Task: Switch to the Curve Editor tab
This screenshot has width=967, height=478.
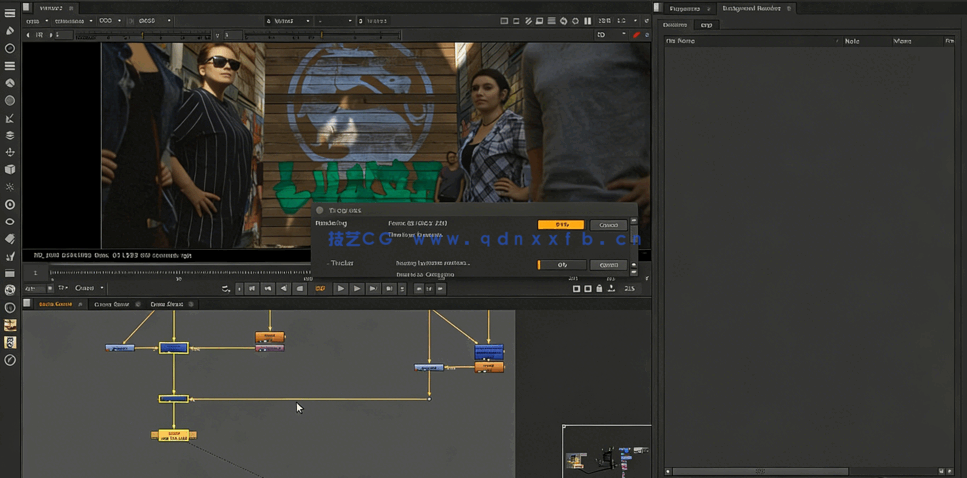Action: point(112,304)
